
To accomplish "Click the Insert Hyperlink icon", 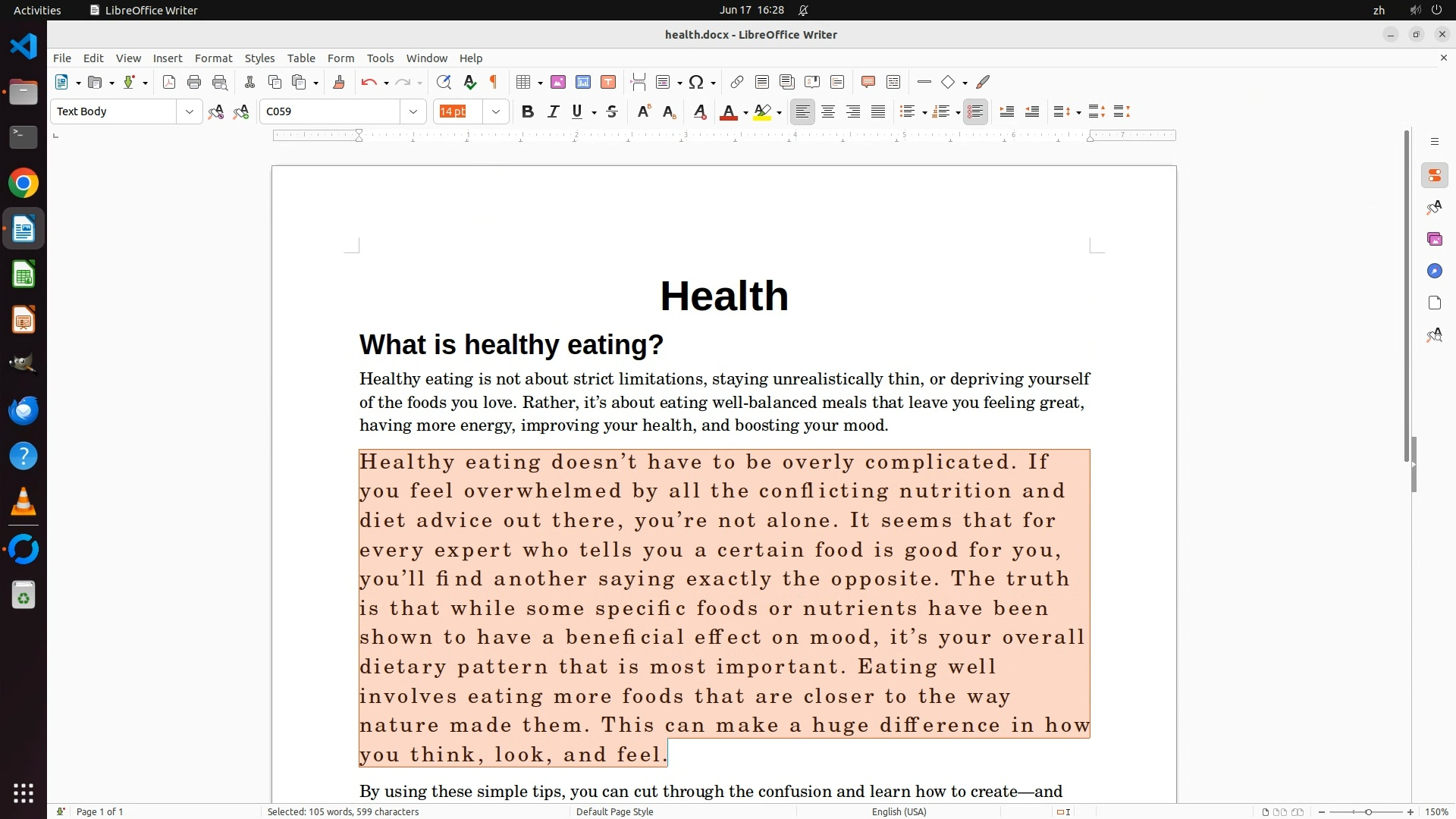I will tap(736, 83).
